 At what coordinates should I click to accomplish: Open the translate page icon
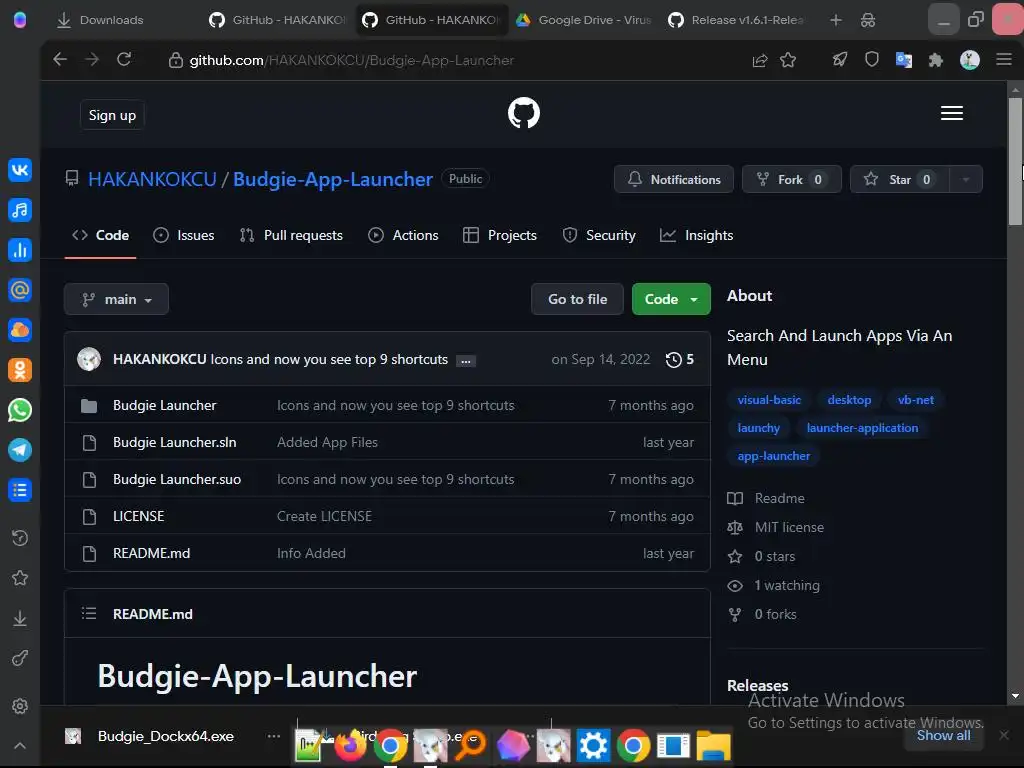pos(904,60)
